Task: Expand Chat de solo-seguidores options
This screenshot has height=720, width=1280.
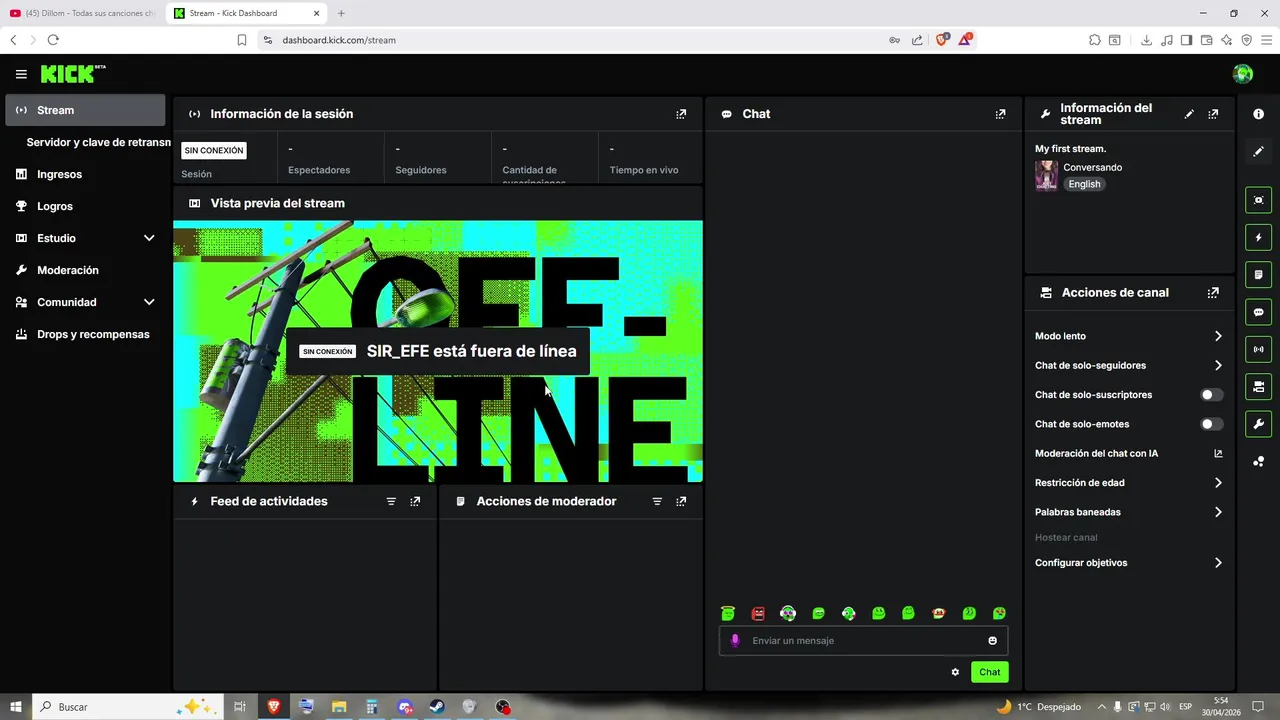Action: [1218, 365]
